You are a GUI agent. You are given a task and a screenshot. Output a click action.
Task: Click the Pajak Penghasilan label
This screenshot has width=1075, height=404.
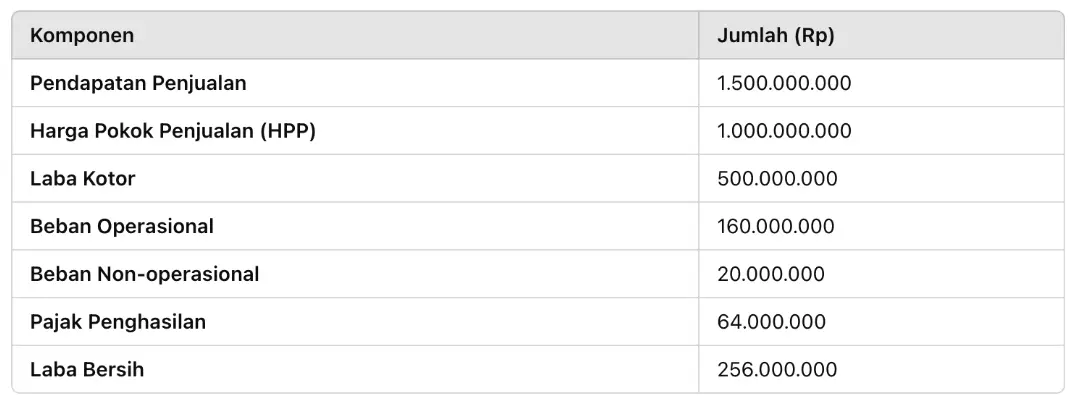point(118,322)
